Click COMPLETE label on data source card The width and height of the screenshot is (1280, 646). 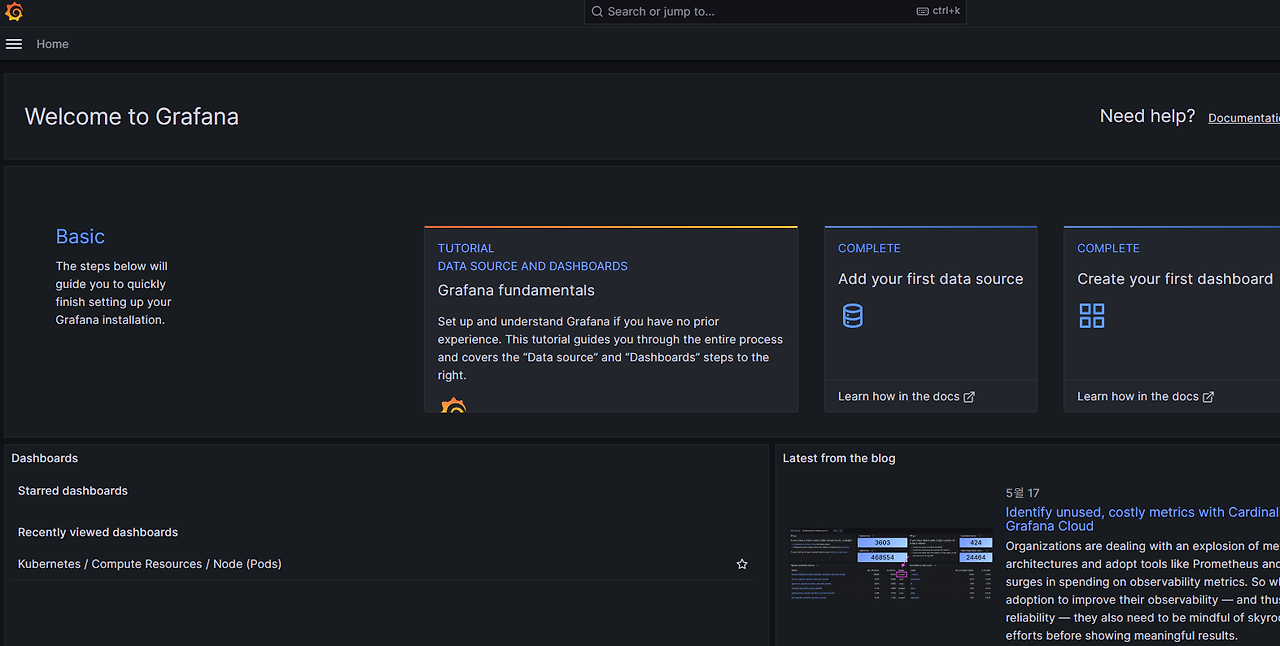pyautogui.click(x=869, y=248)
